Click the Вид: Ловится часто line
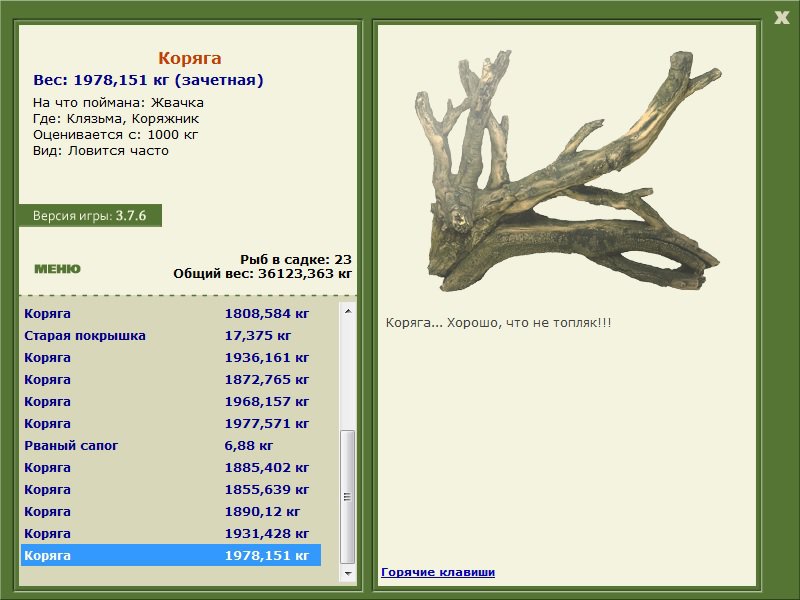The height and width of the screenshot is (600, 800). coord(101,151)
